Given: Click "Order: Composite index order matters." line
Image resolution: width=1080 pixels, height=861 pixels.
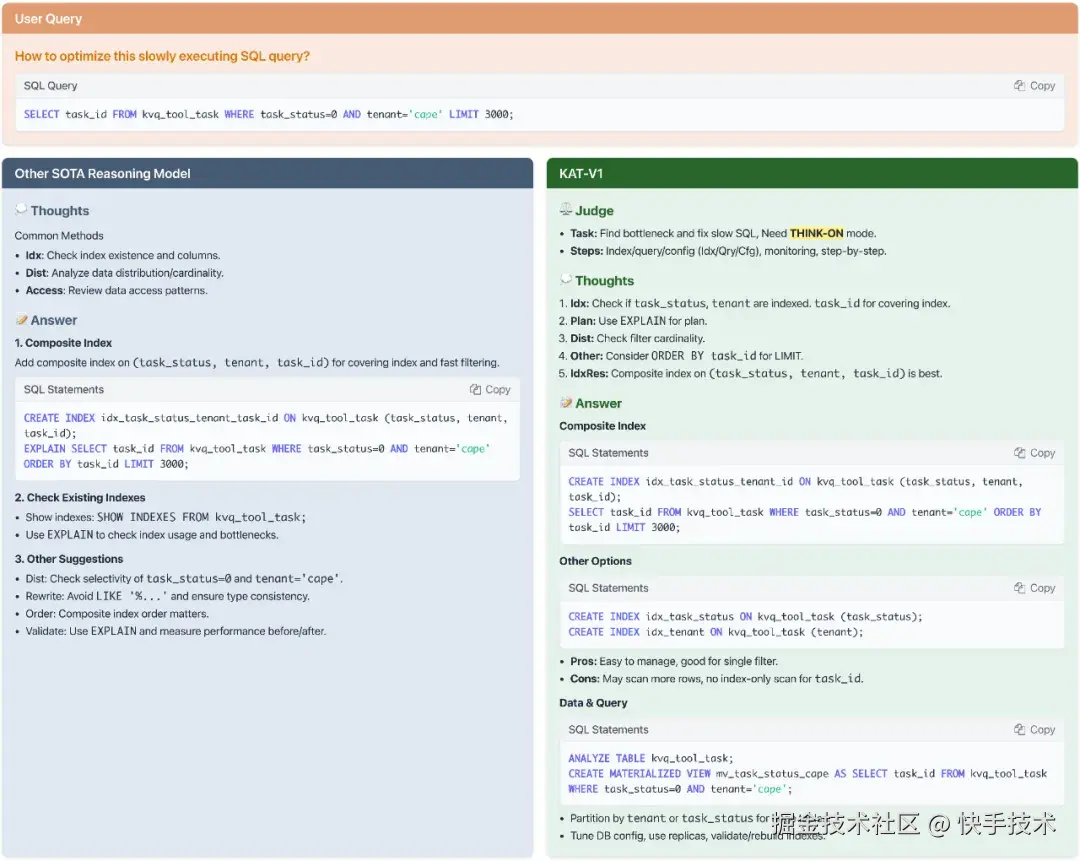Looking at the screenshot, I should [117, 614].
